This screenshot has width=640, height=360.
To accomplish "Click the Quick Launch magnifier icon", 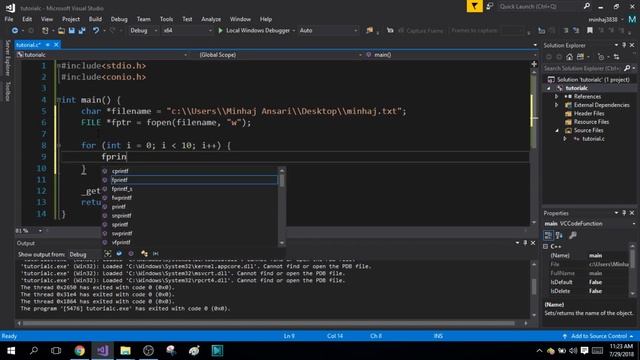I will click(587, 6).
